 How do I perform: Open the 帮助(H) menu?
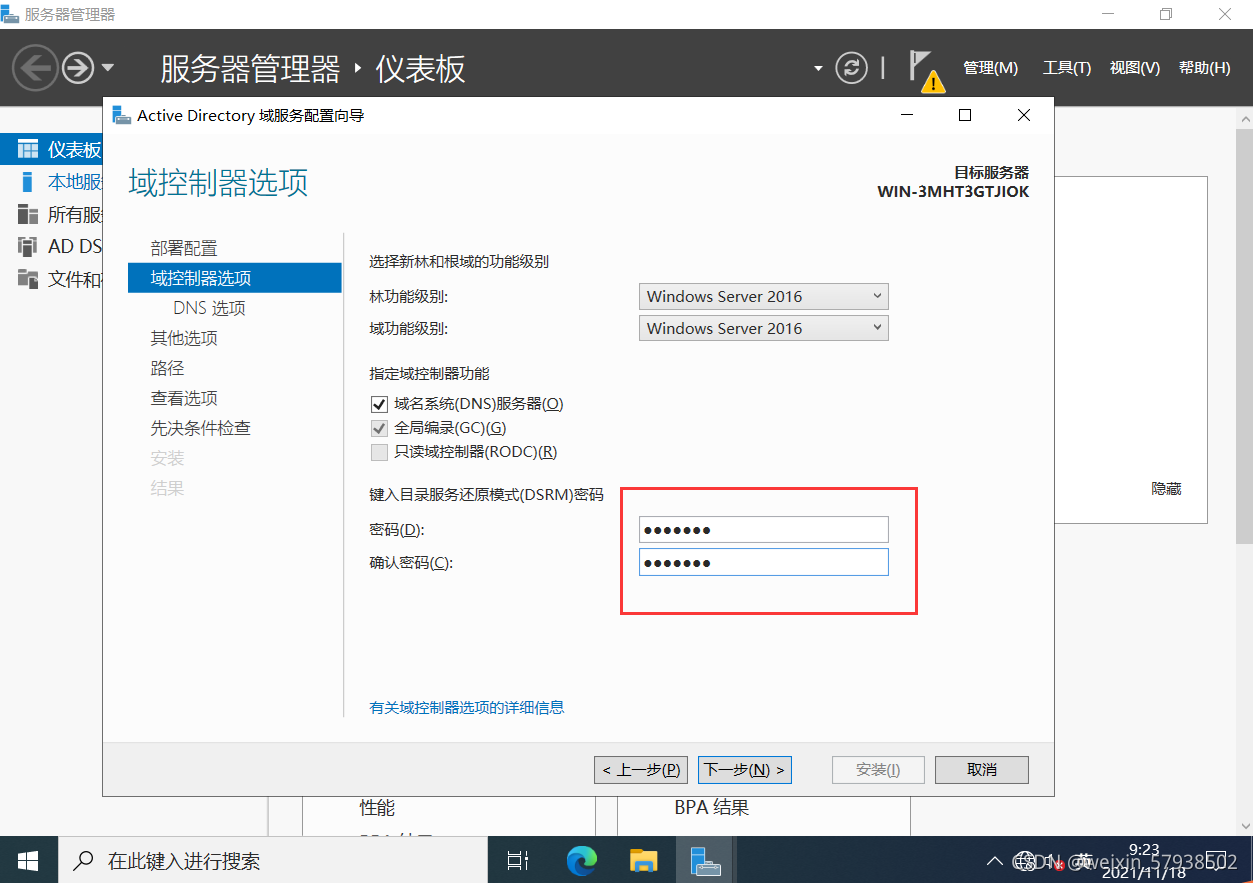point(1205,68)
